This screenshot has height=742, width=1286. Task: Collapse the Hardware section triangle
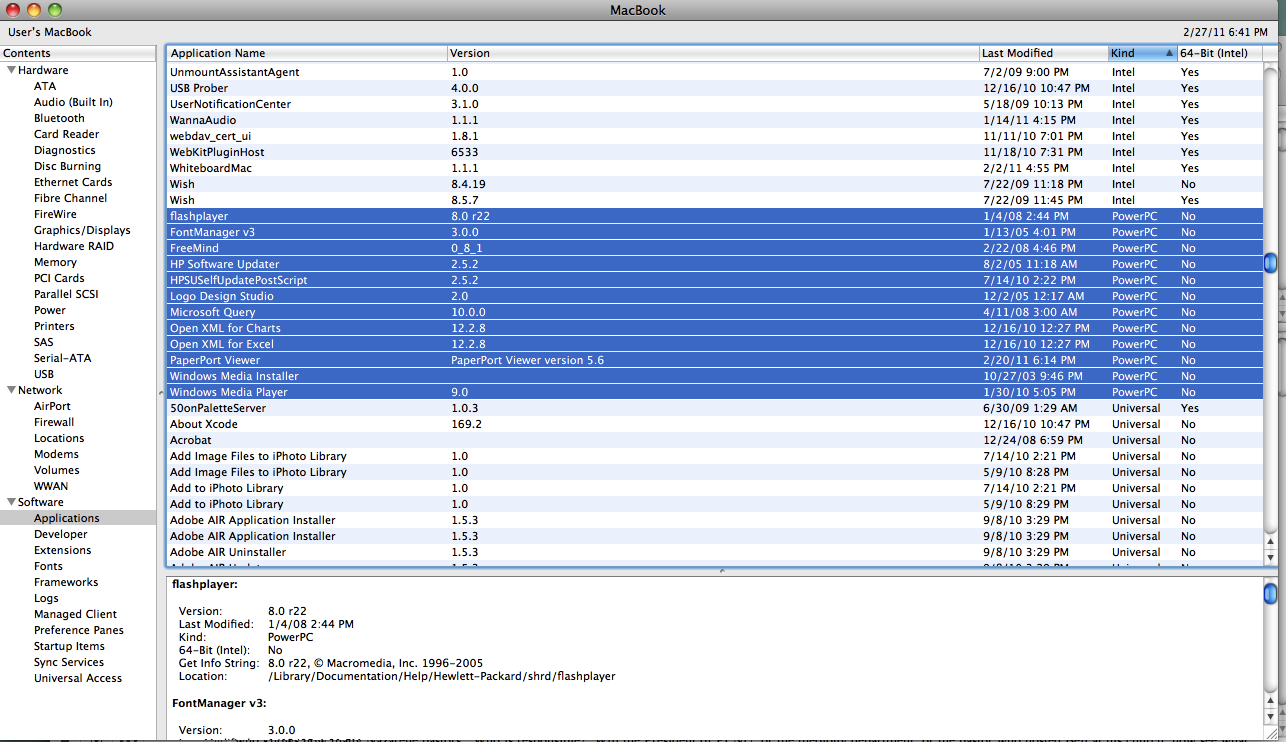(11, 70)
